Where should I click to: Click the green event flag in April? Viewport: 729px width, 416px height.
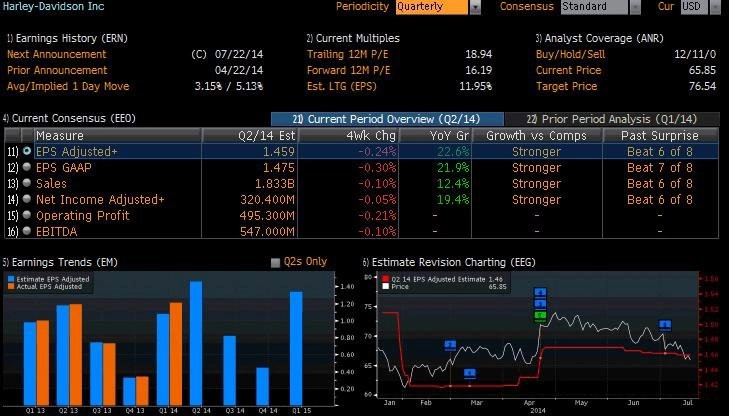[x=540, y=316]
